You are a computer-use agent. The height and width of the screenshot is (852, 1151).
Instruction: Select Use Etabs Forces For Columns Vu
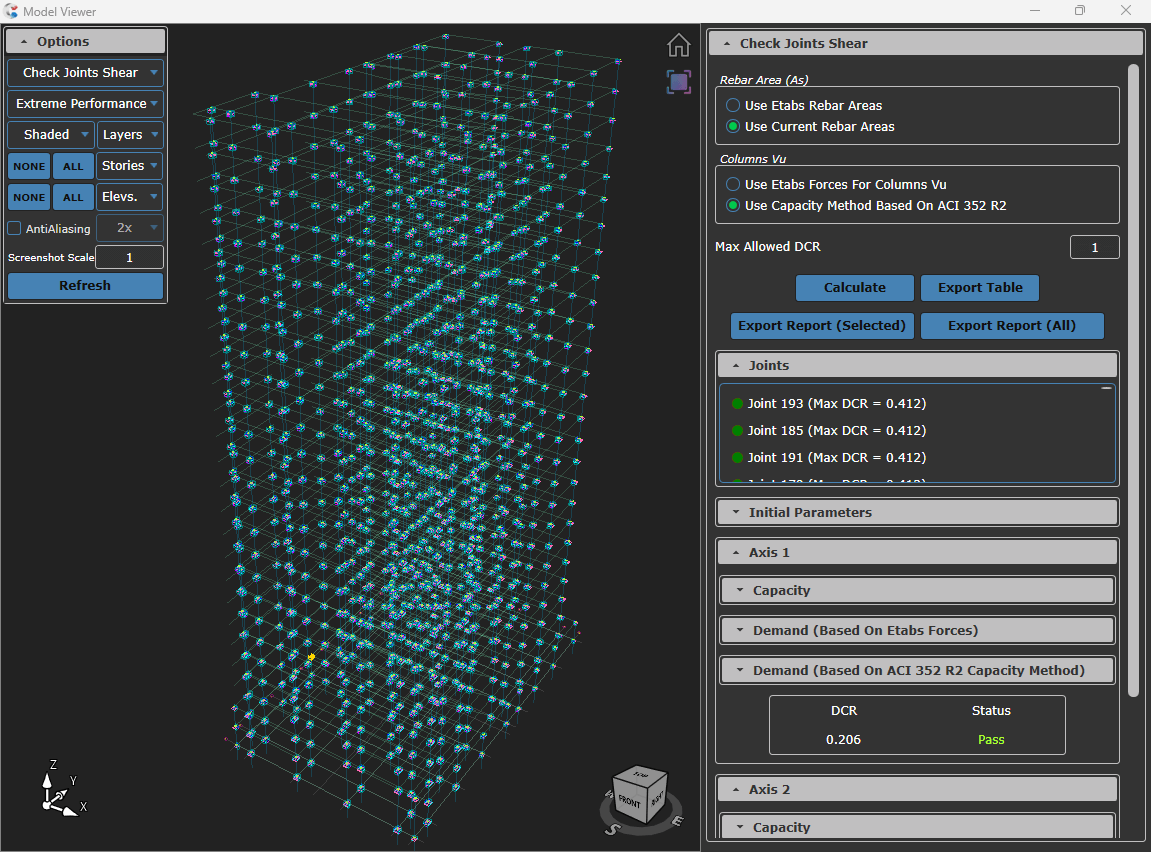[733, 184]
